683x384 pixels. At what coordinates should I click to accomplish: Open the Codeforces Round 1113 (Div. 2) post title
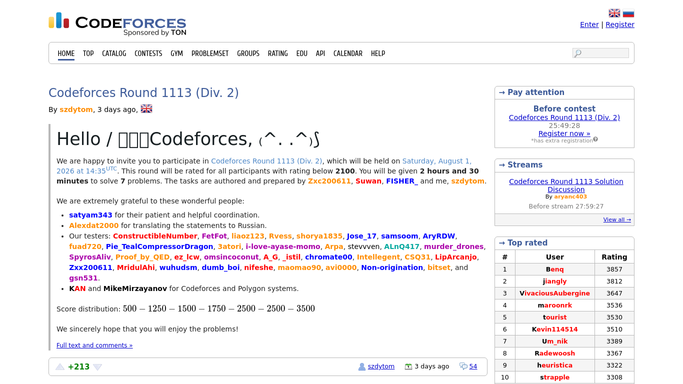[x=143, y=93]
